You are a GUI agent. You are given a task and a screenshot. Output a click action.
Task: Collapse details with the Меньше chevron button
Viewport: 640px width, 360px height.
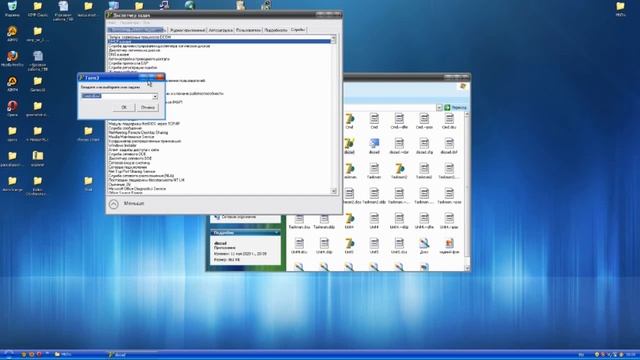point(113,204)
